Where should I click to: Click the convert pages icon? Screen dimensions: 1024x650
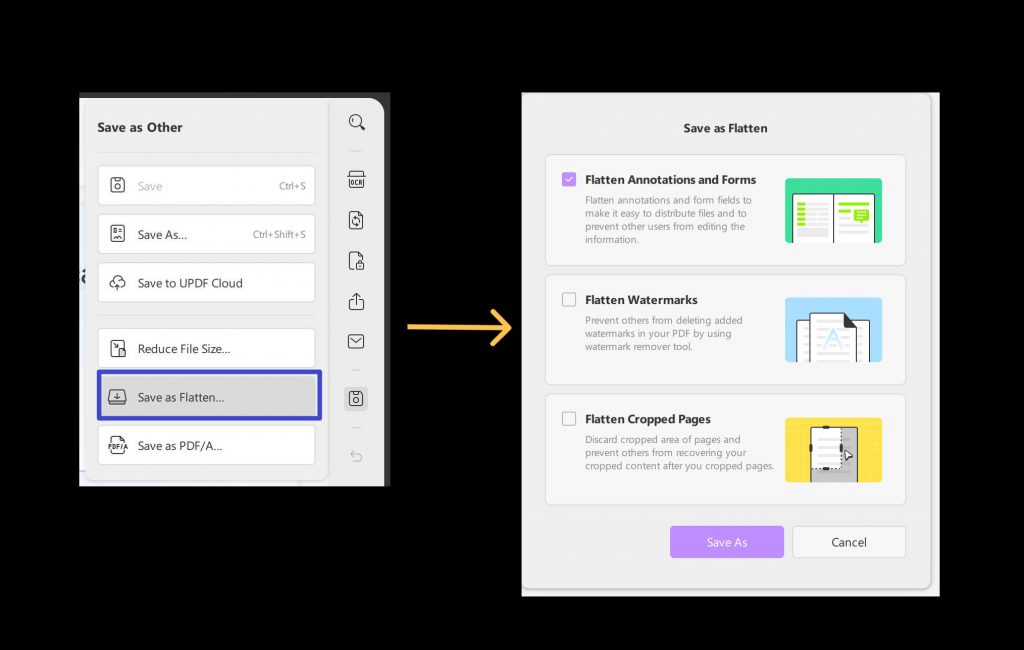pyautogui.click(x=356, y=220)
